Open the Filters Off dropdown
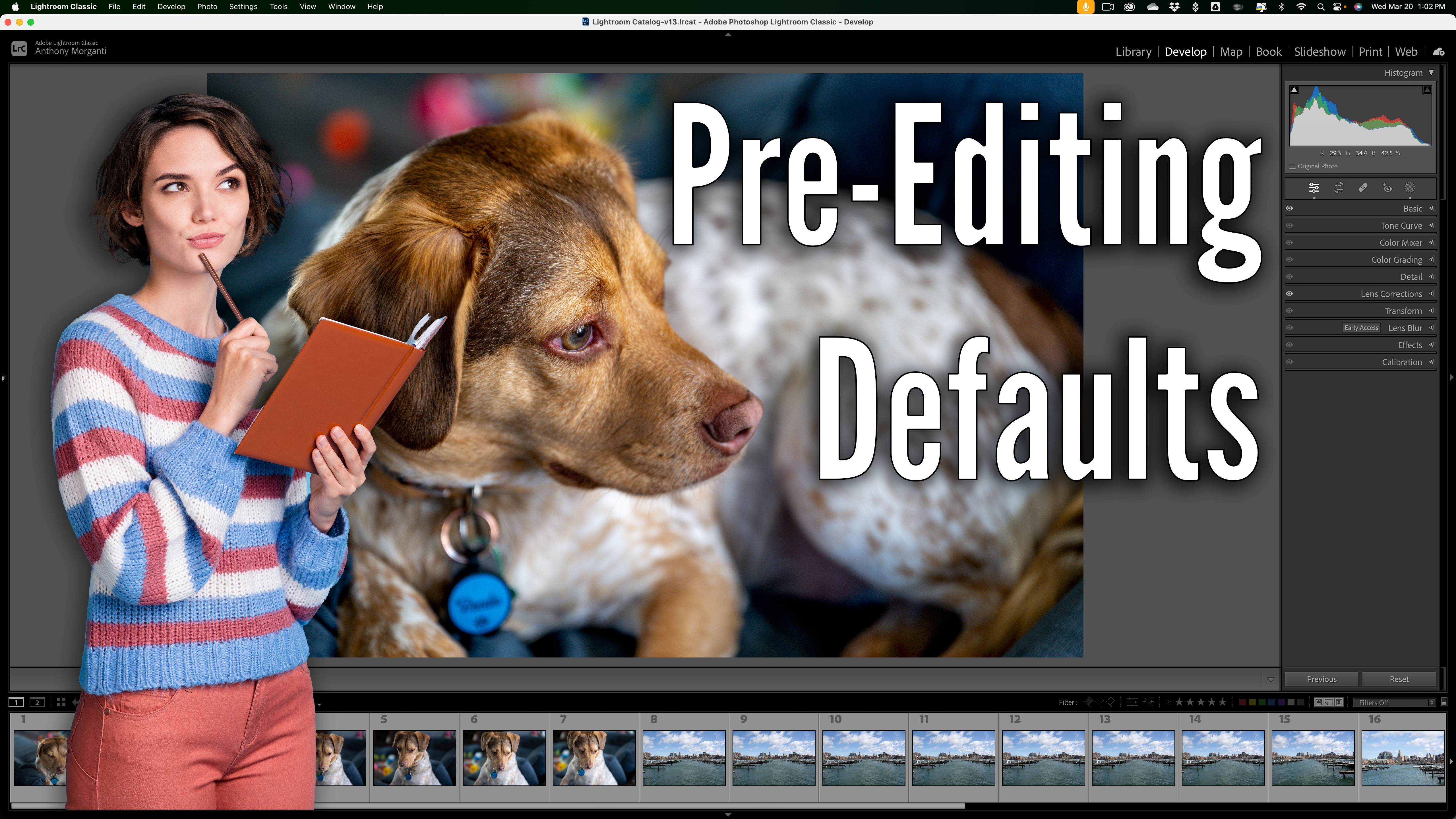 pos(1394,703)
